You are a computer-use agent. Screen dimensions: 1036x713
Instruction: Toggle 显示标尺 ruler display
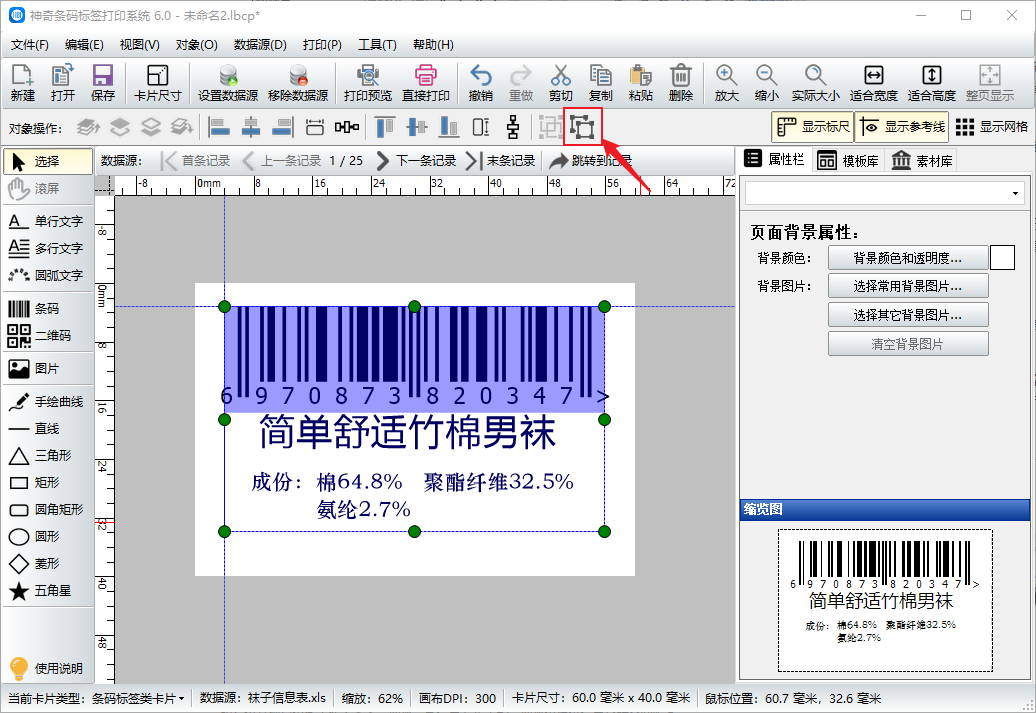(x=813, y=127)
